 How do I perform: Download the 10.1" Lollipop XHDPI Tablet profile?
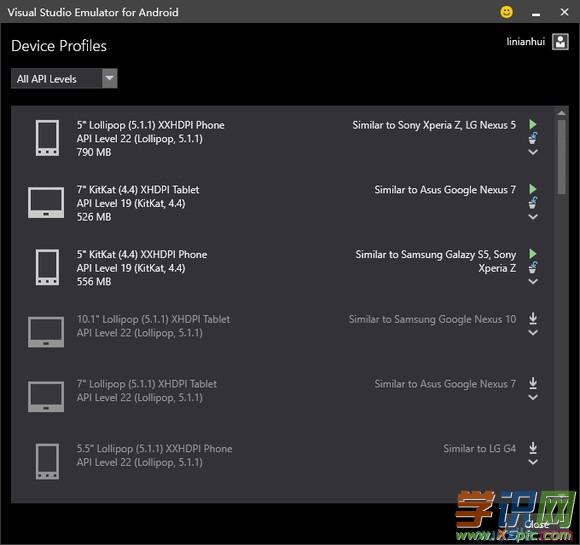click(x=533, y=318)
